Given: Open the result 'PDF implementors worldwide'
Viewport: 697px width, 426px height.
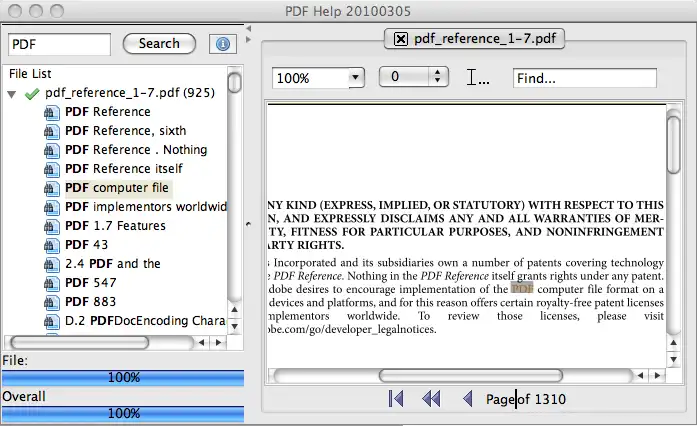Looking at the screenshot, I should pyautogui.click(x=146, y=207).
